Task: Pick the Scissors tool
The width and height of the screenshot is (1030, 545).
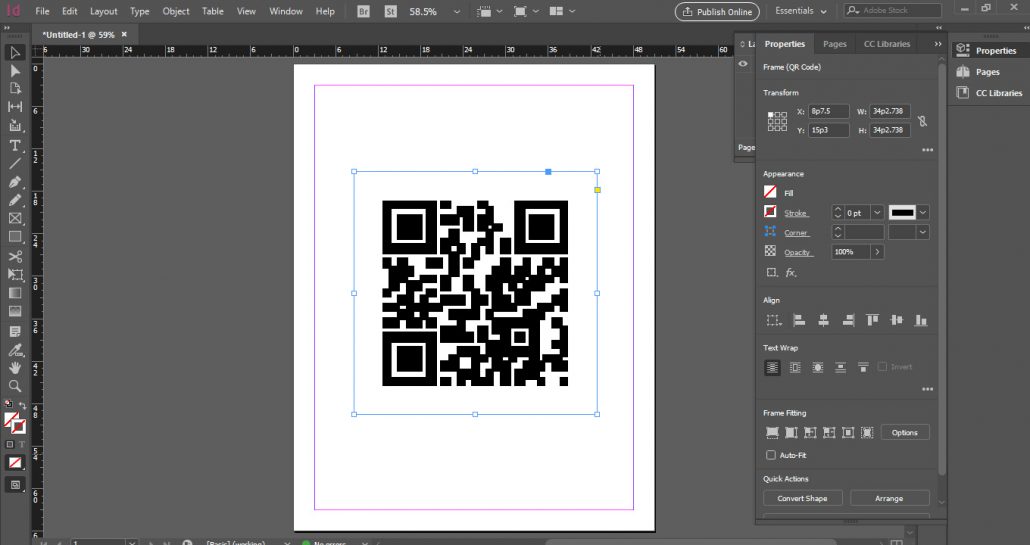Action: [x=15, y=257]
